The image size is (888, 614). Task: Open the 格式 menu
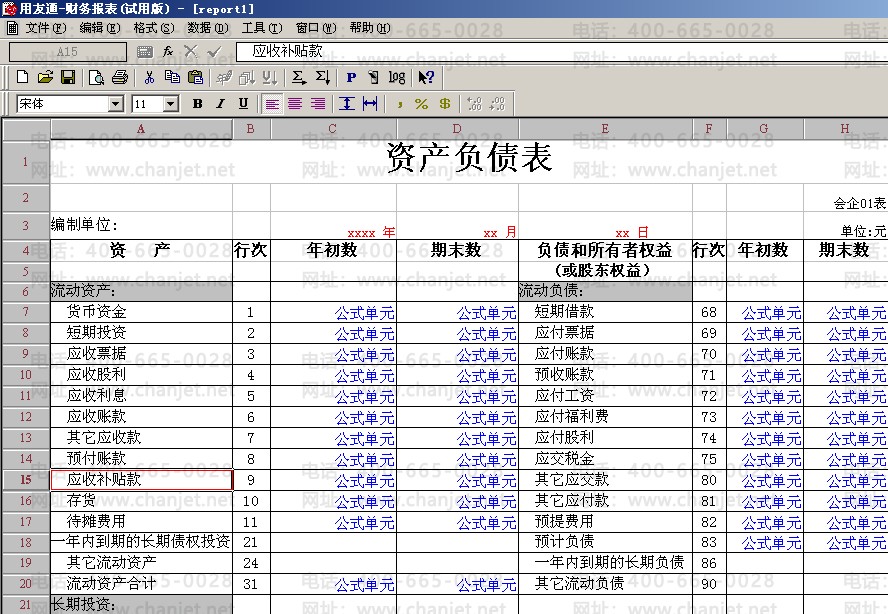pos(152,27)
